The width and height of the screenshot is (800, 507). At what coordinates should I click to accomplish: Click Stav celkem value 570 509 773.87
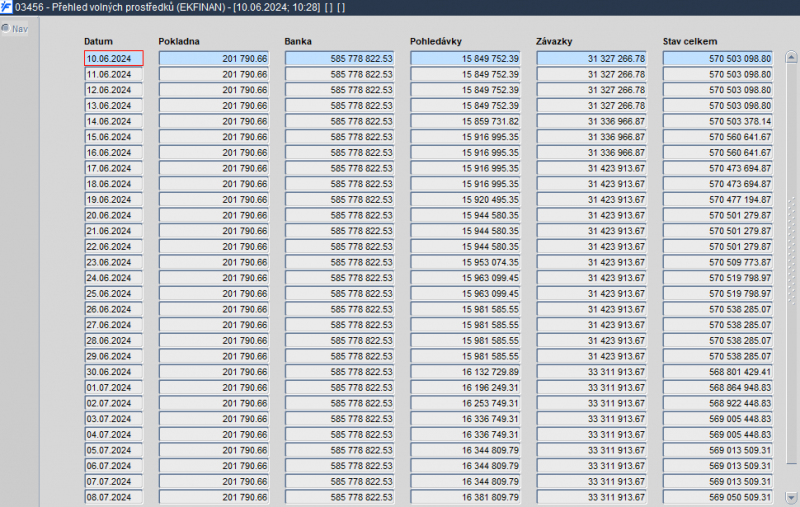point(718,262)
